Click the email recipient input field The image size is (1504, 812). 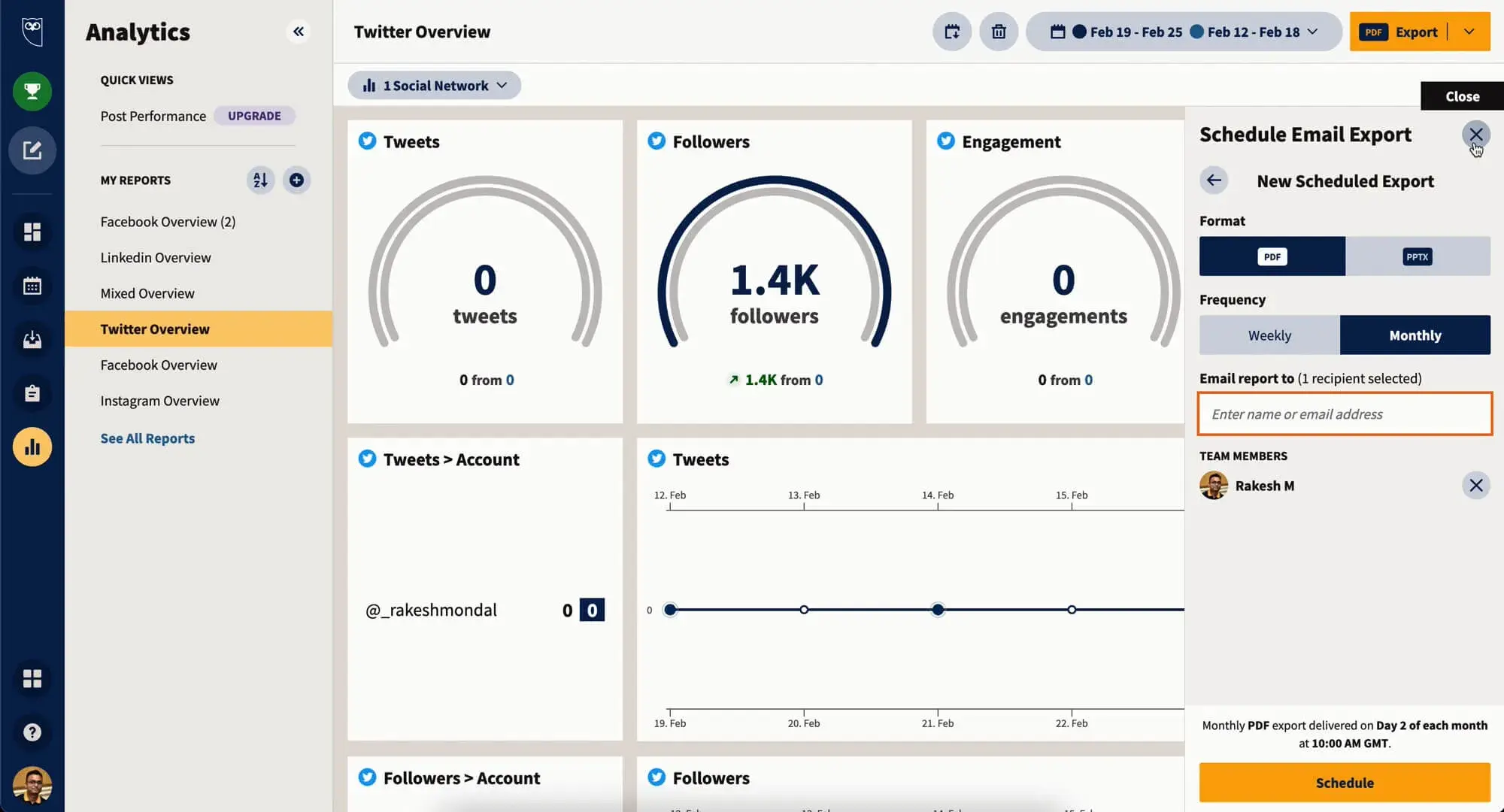tap(1344, 414)
